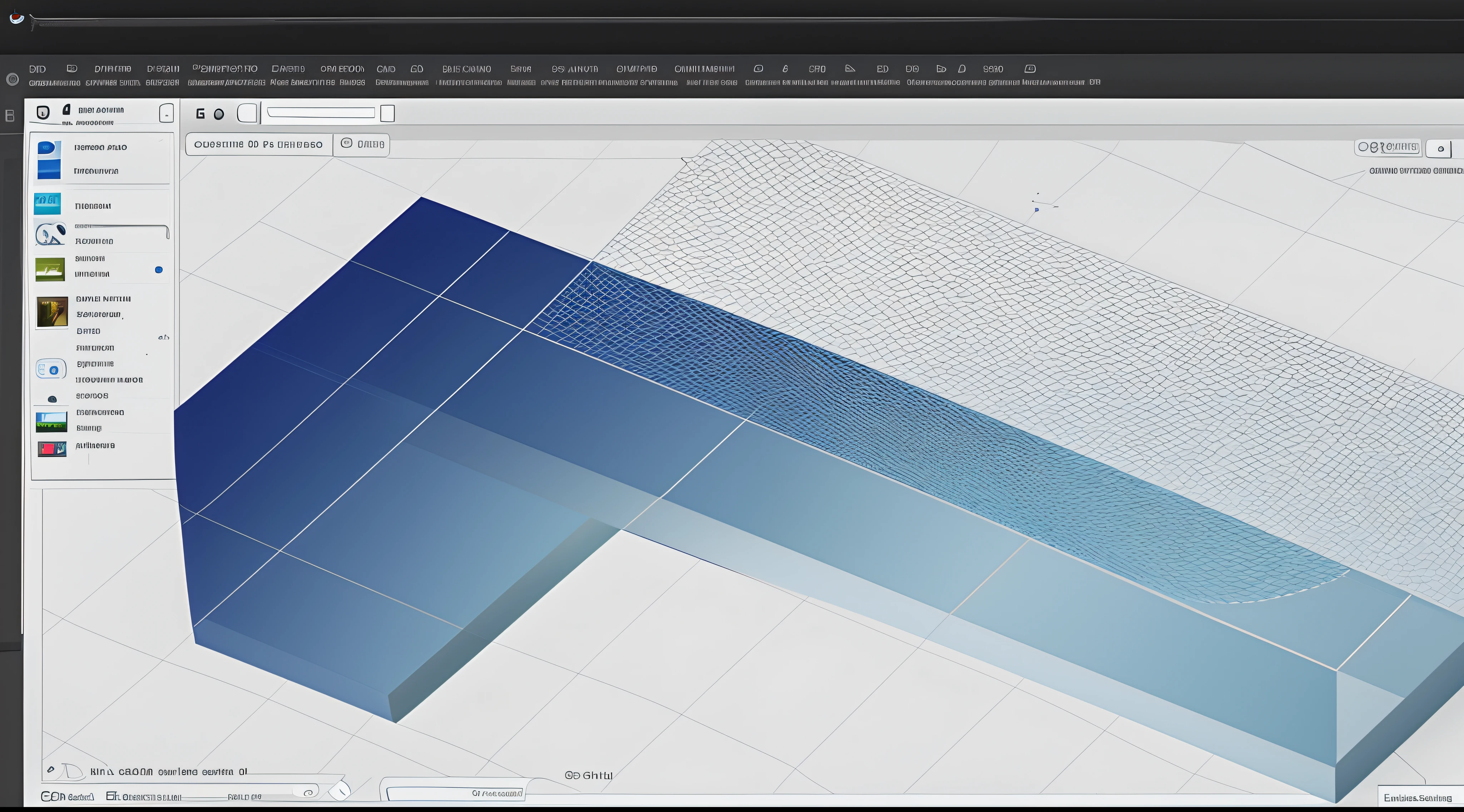Click the pencil icon at the viewport's bottom left
Screen dimensions: 1464x812
click(x=51, y=769)
